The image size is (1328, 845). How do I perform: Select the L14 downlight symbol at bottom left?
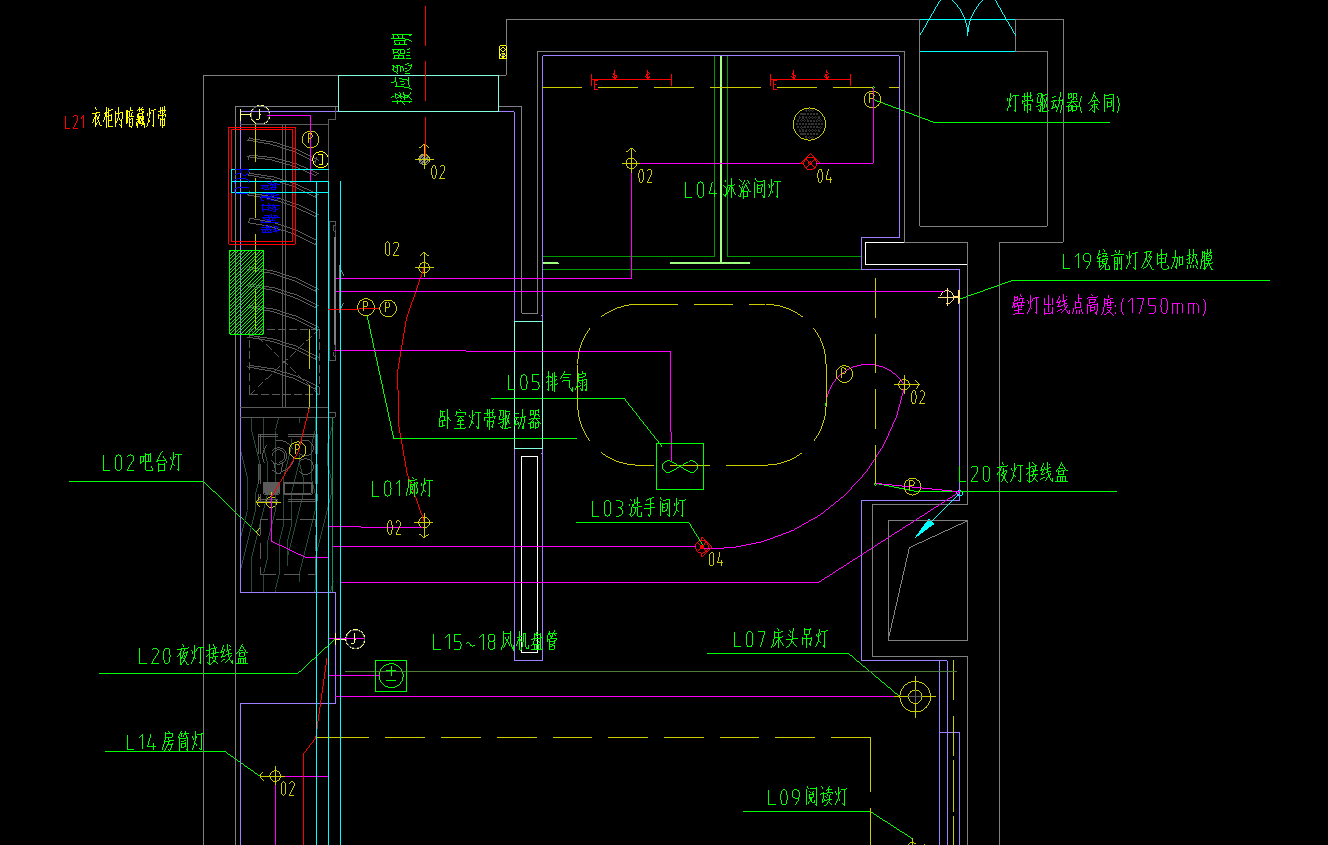point(273,775)
